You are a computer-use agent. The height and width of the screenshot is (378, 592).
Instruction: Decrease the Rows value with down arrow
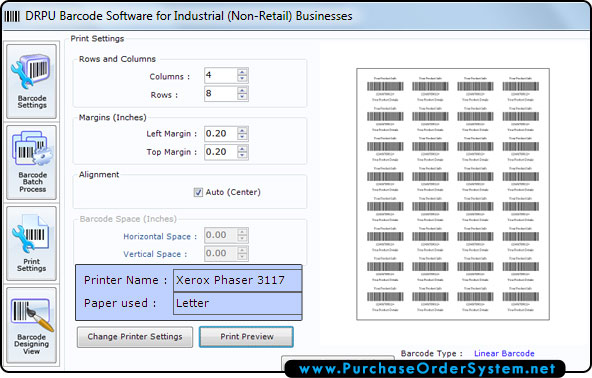click(x=242, y=97)
